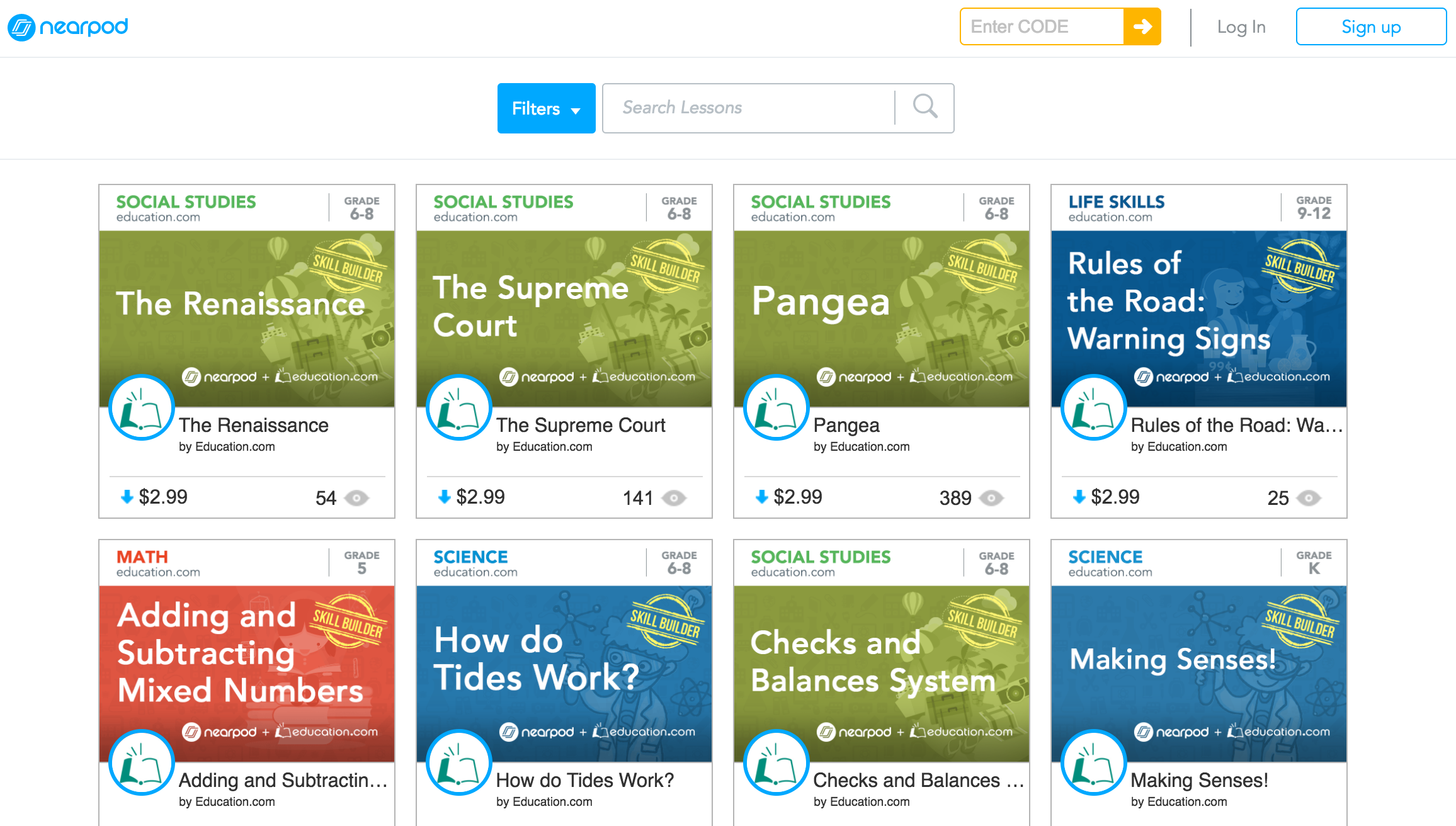This screenshot has width=1456, height=826.
Task: Open The Renaissance lesson thumbnail
Action: (247, 319)
